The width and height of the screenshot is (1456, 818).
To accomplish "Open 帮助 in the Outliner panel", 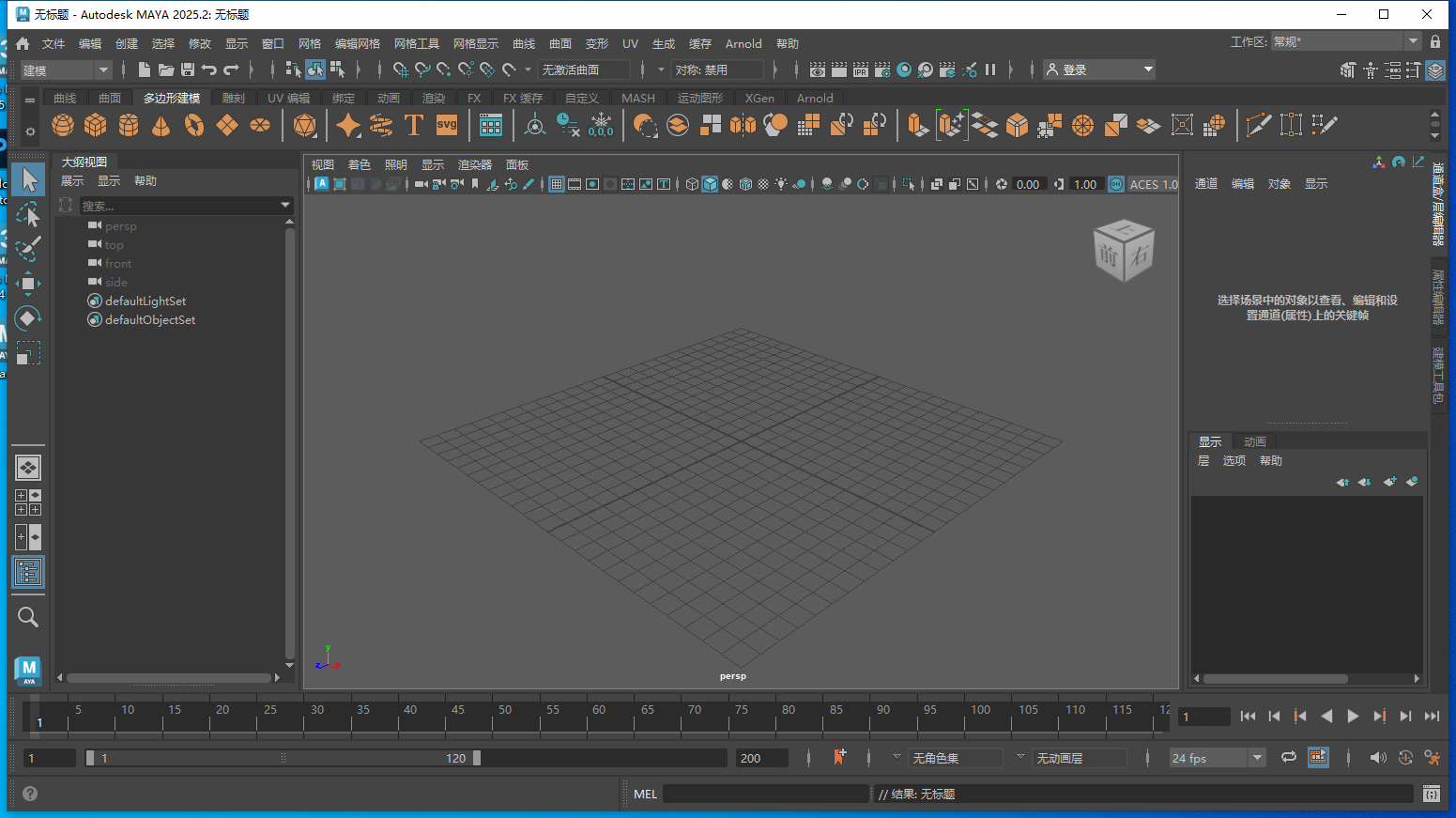I will coord(146,180).
